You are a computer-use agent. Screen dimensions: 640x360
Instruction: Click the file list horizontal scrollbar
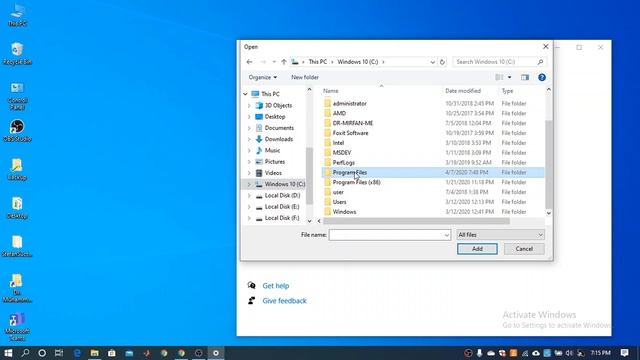point(416,221)
